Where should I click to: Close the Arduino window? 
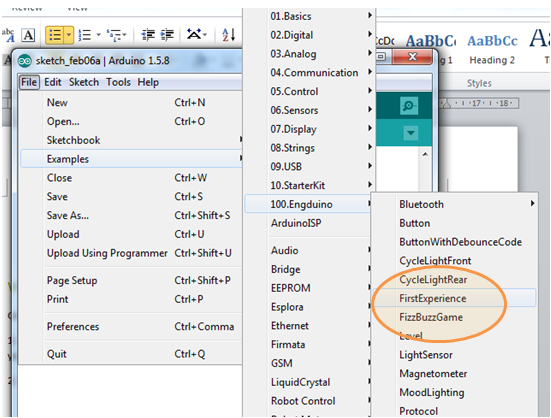point(412,57)
